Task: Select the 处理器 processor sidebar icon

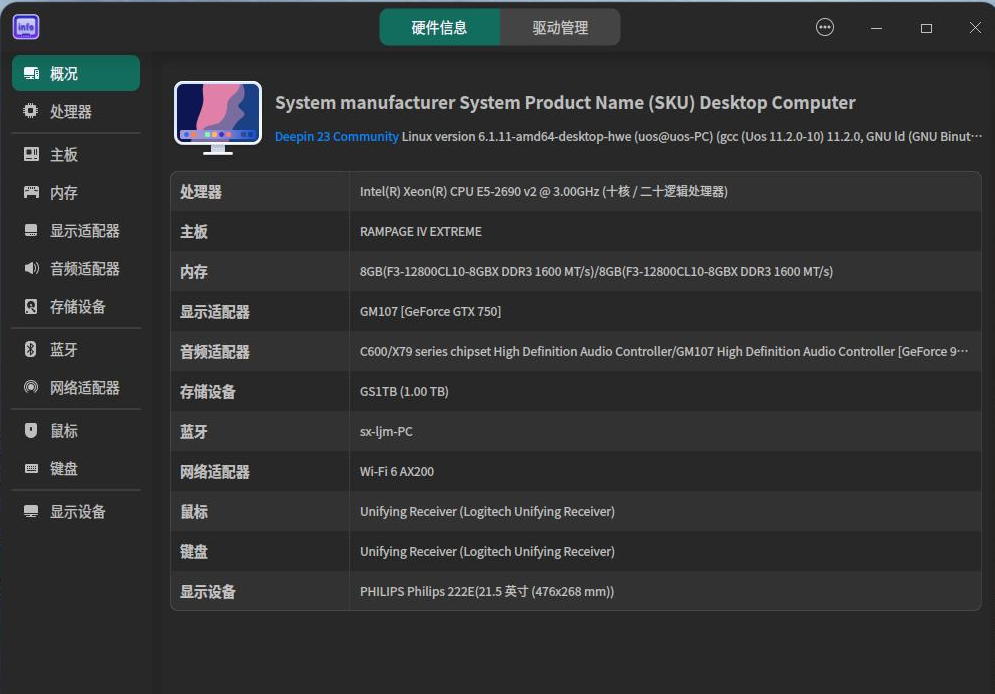Action: coord(31,111)
